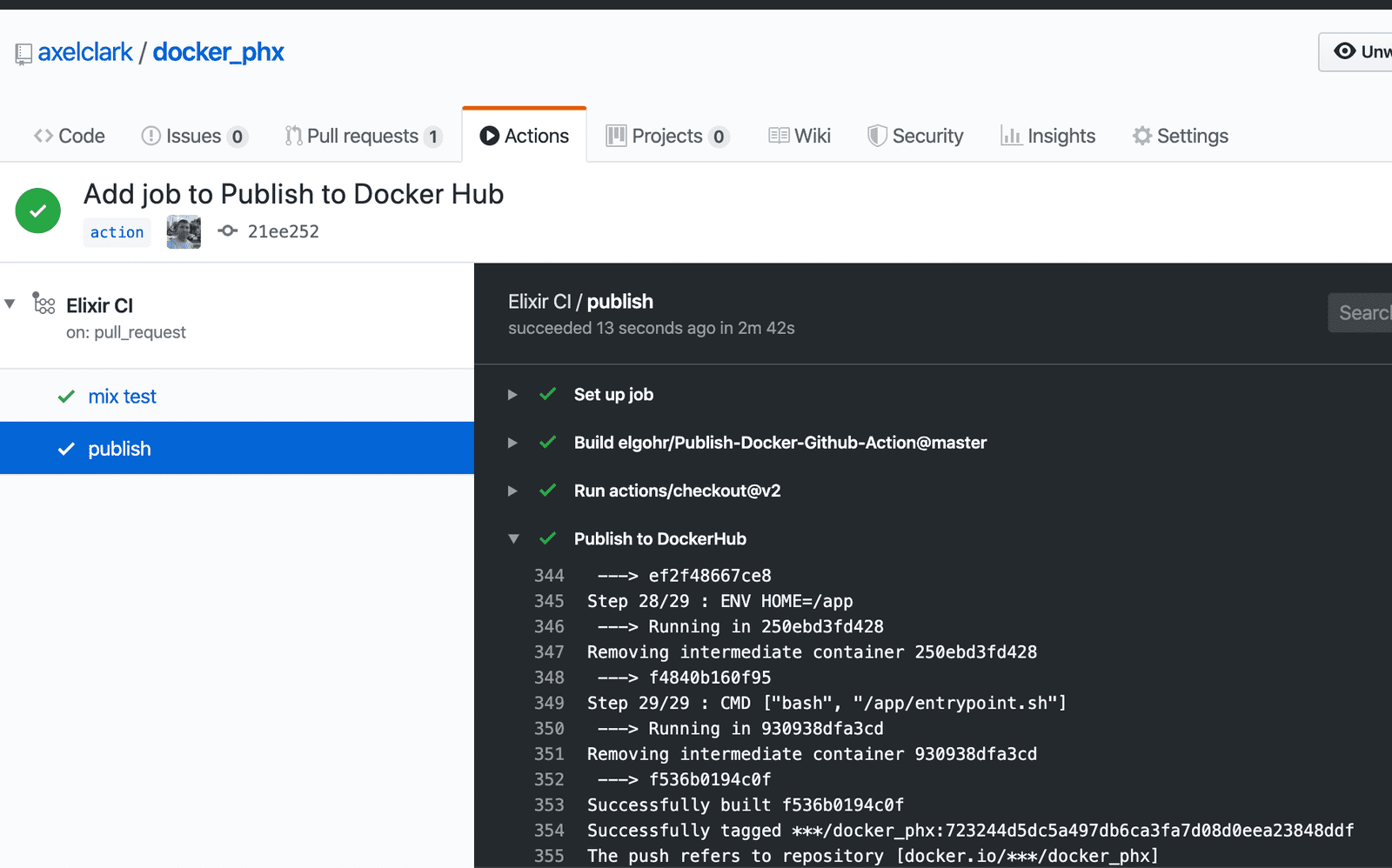Viewport: 1392px width, 868px height.
Task: Collapse the Elixir CI workflow section
Action: tap(9, 303)
